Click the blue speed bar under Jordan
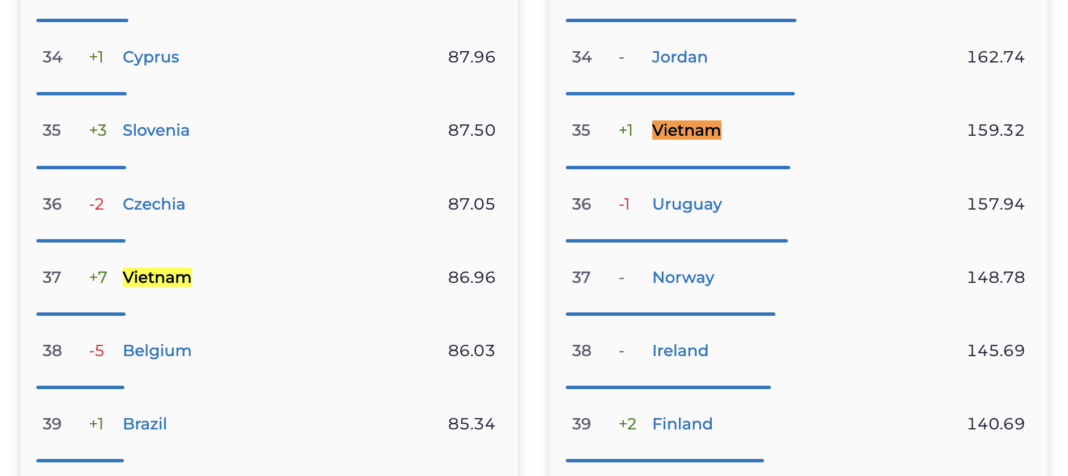The width and height of the screenshot is (1068, 476). (680, 93)
